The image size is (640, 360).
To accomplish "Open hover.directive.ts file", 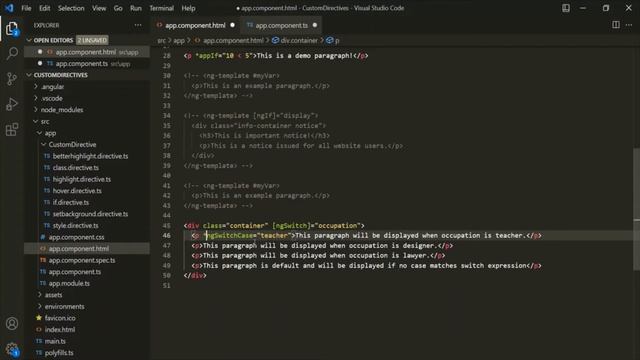I will tap(77, 191).
